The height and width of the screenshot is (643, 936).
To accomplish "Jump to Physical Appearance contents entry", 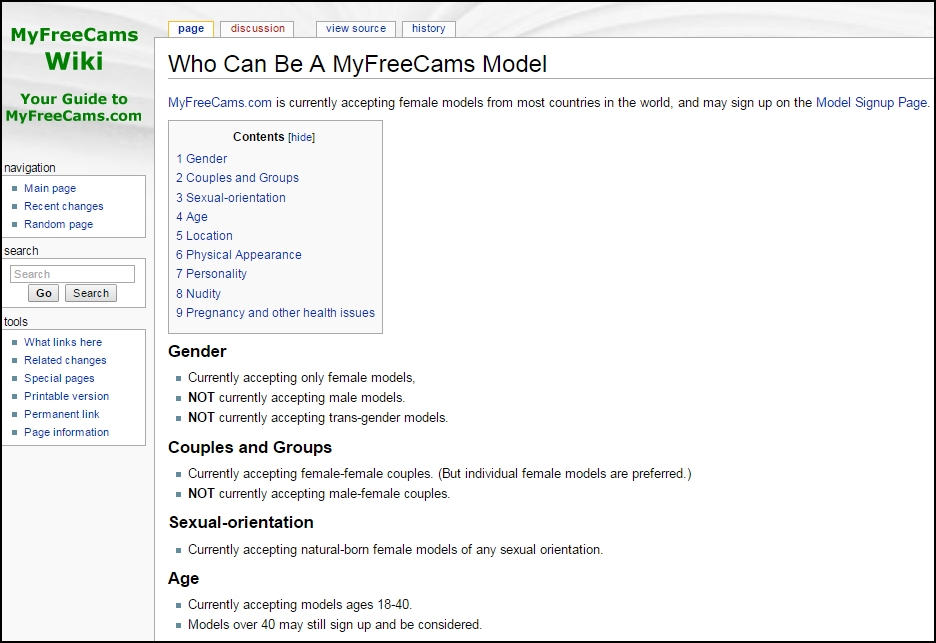I will [239, 255].
